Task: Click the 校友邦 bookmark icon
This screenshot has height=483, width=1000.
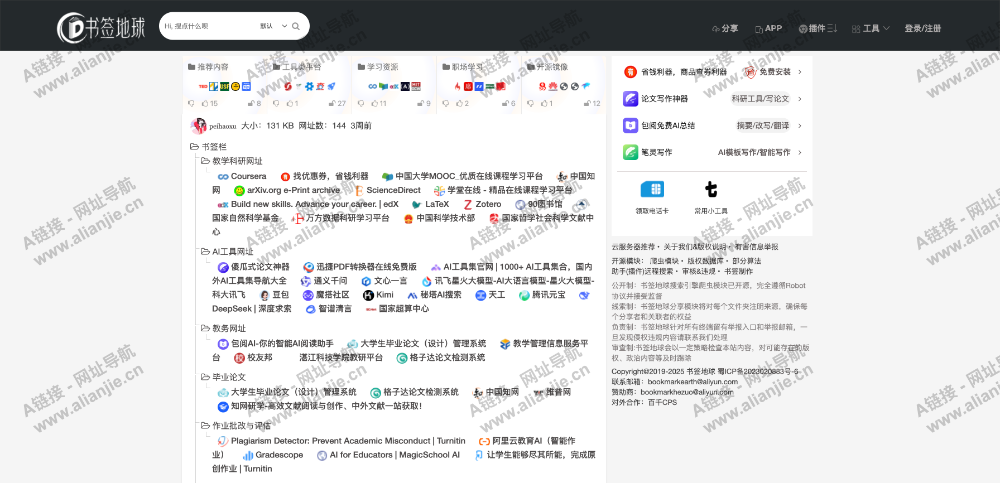Action: (239, 358)
